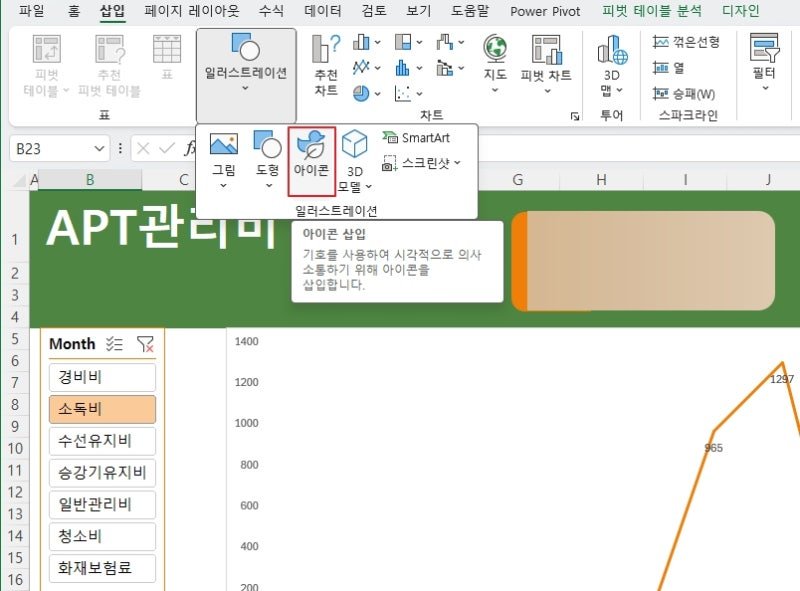
Task: Choose 일반관리비 slicer button
Action: pos(103,505)
